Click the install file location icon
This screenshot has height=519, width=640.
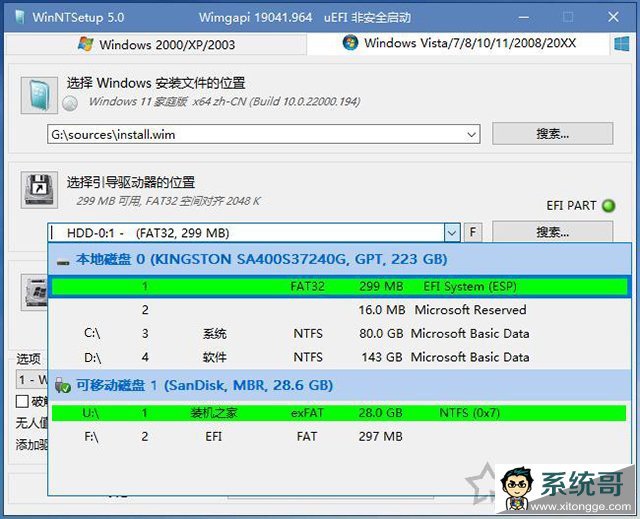click(x=39, y=95)
